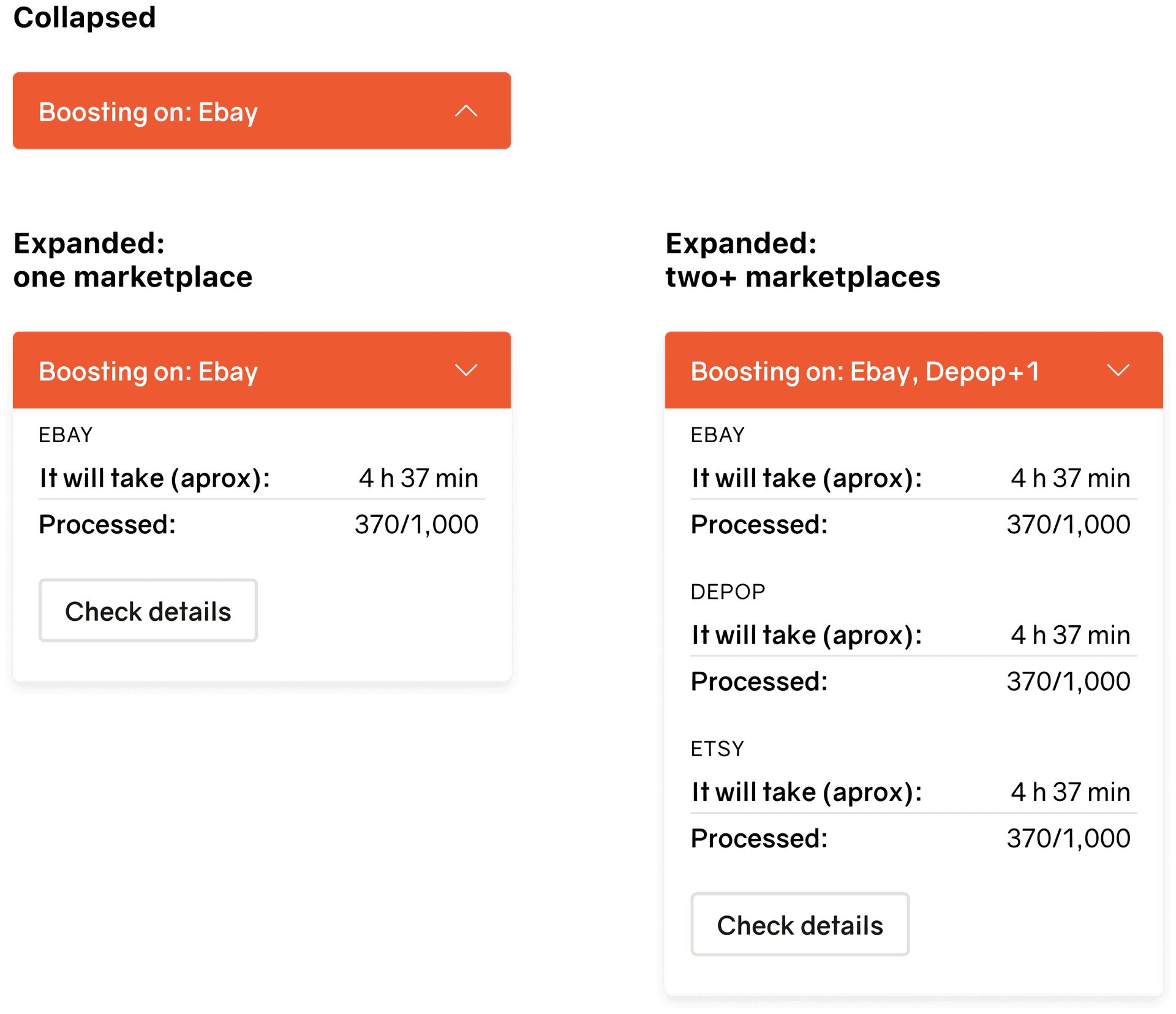1176x1014 pixels.
Task: Click the "Expanded: one marketplace" heading
Action: pos(132,260)
